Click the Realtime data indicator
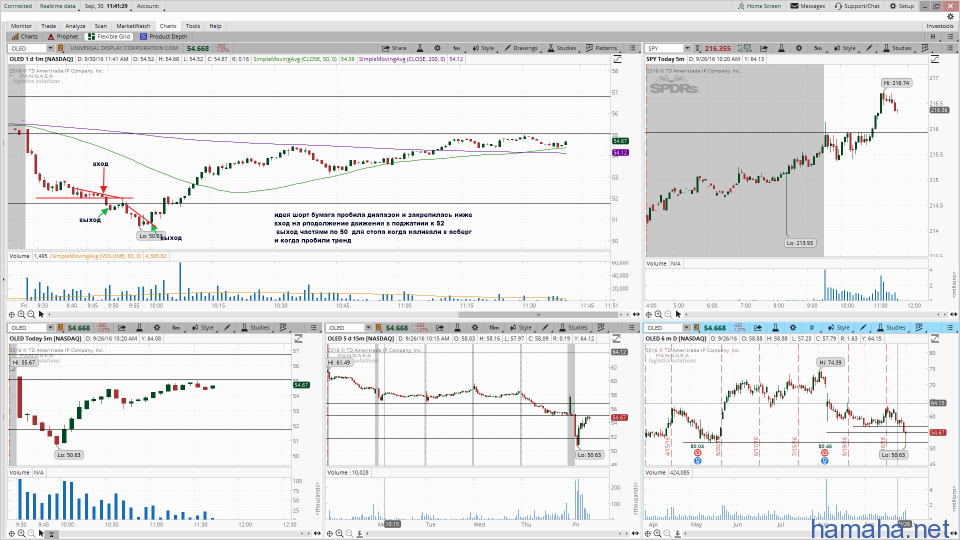Screen dimensions: 960x540 click(x=58, y=6)
